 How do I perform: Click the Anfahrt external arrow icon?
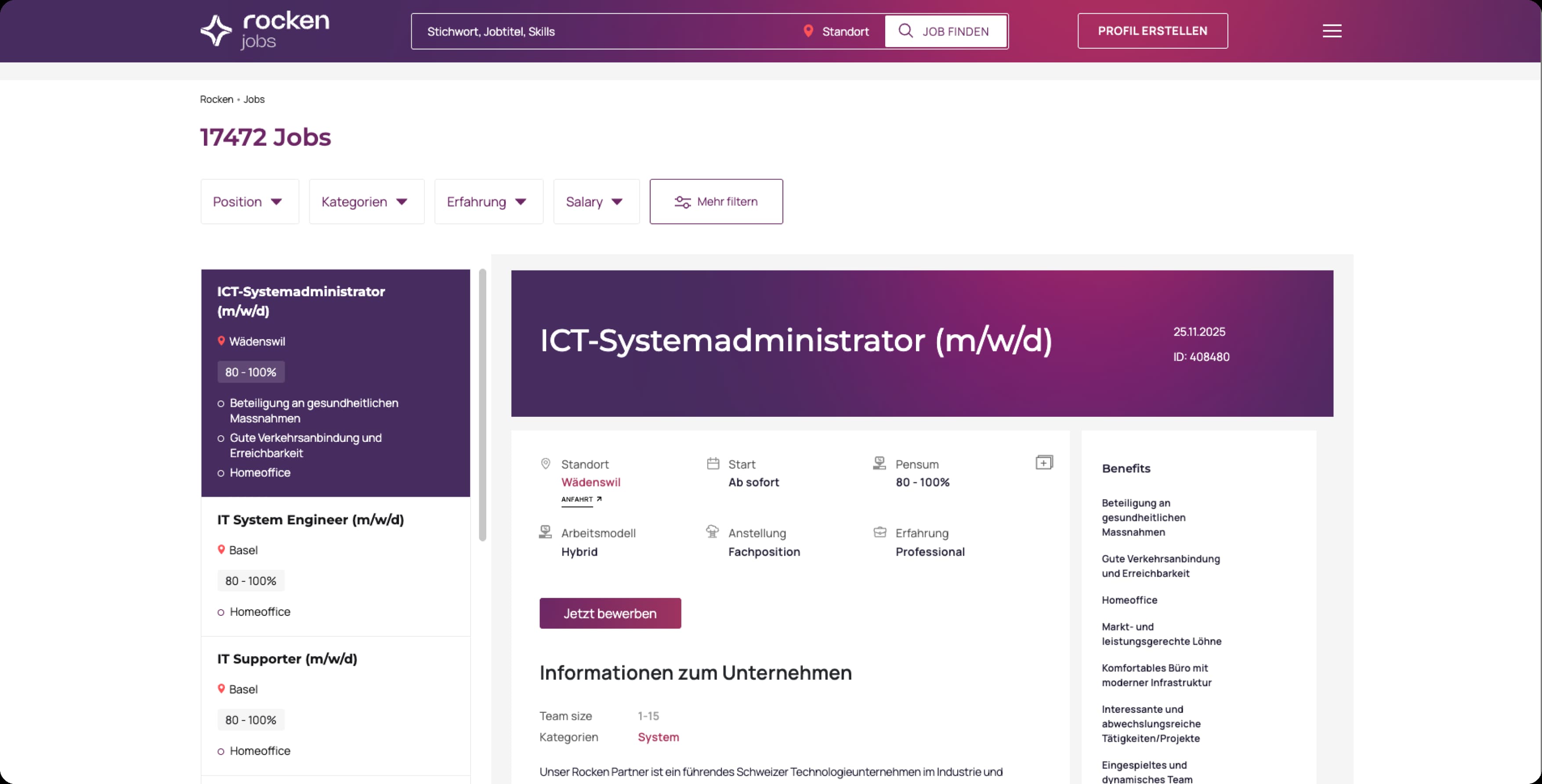point(599,499)
